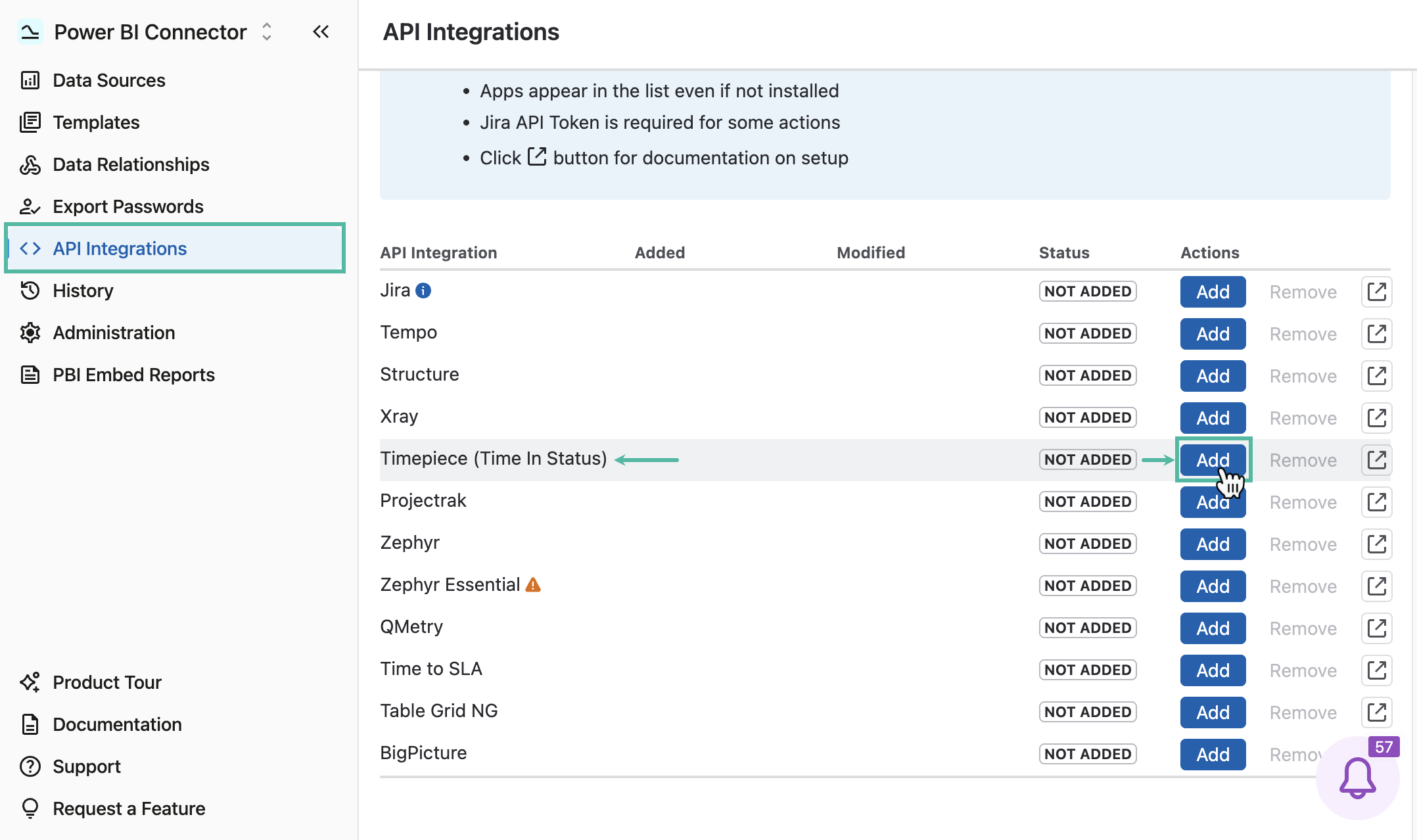Click the Product Tour sparkle icon
This screenshot has height=840, width=1417.
tap(30, 682)
